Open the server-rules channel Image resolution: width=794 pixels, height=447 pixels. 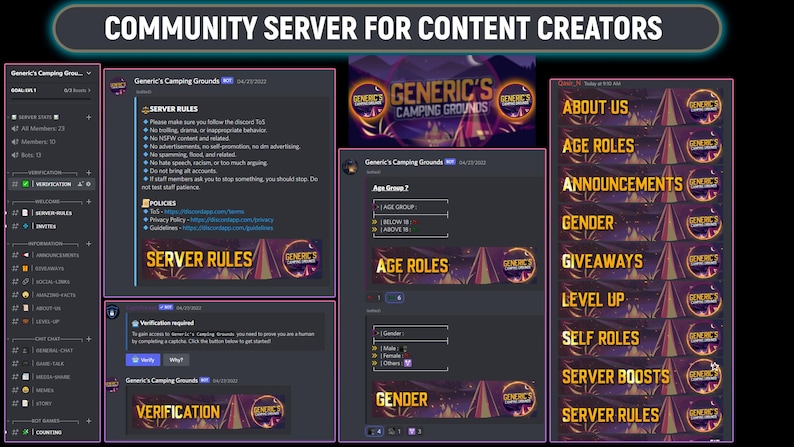coord(51,213)
